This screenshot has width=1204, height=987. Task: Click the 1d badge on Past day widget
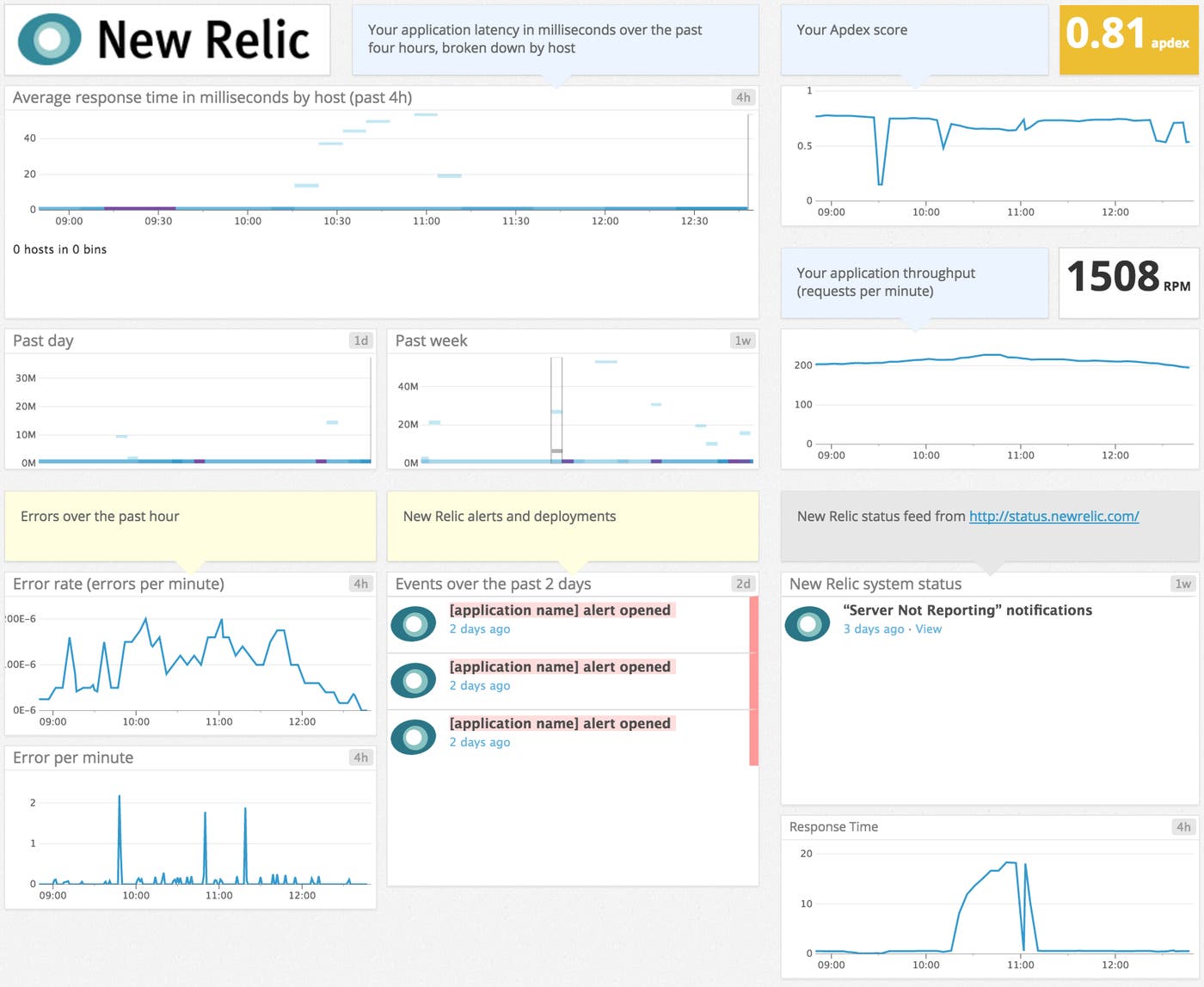(361, 340)
